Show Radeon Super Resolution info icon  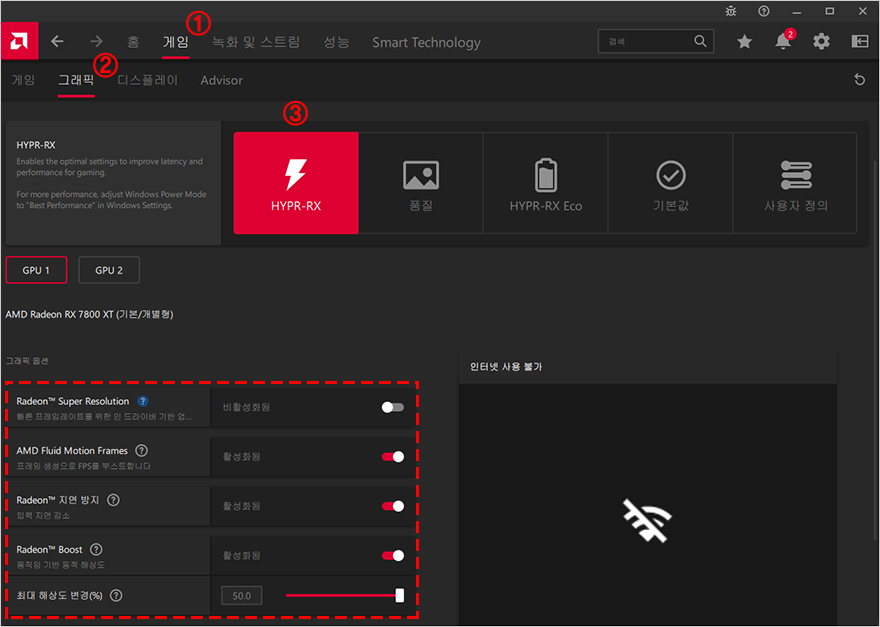(143, 401)
